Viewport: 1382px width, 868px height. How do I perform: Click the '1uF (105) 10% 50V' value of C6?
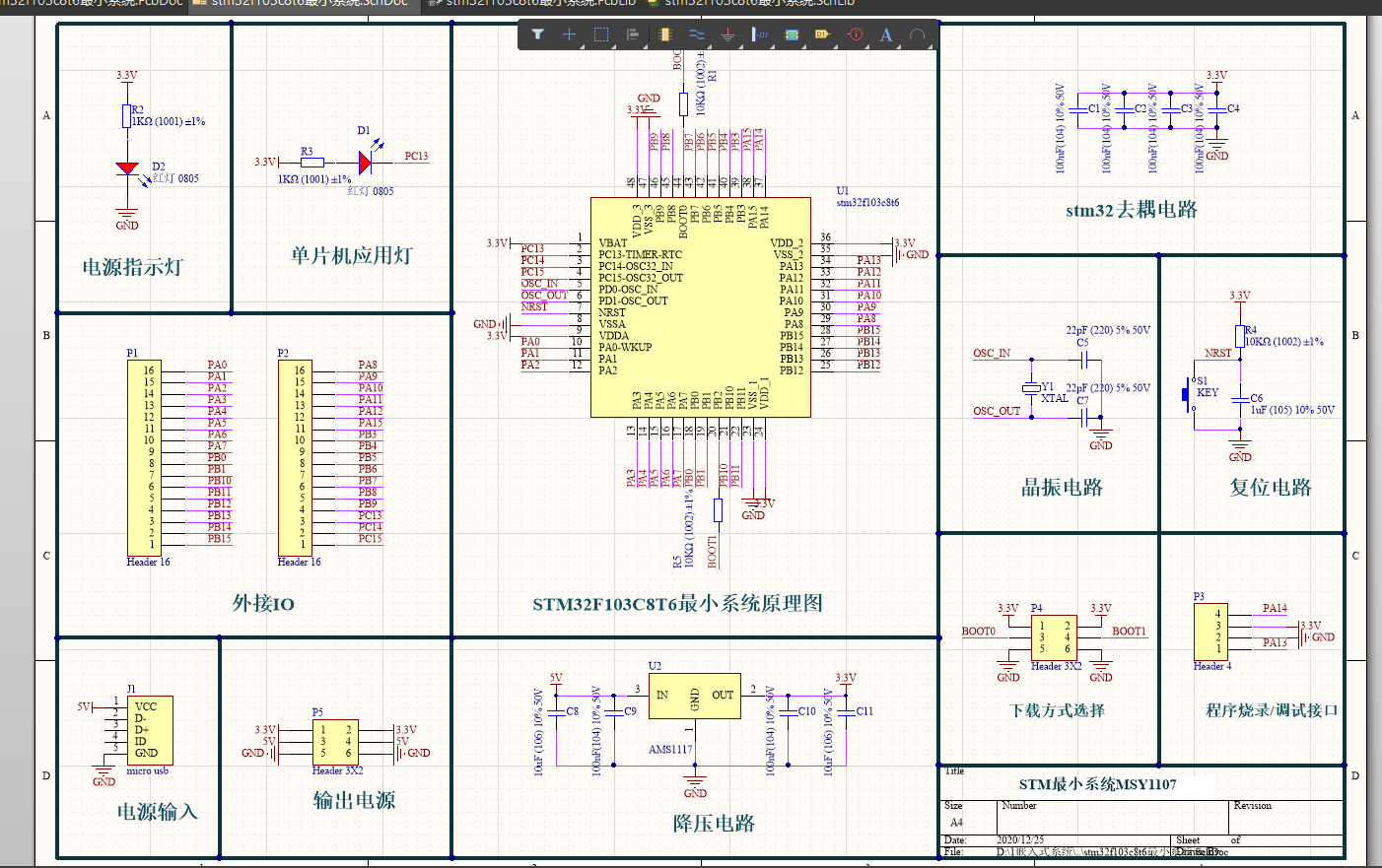point(1292,410)
